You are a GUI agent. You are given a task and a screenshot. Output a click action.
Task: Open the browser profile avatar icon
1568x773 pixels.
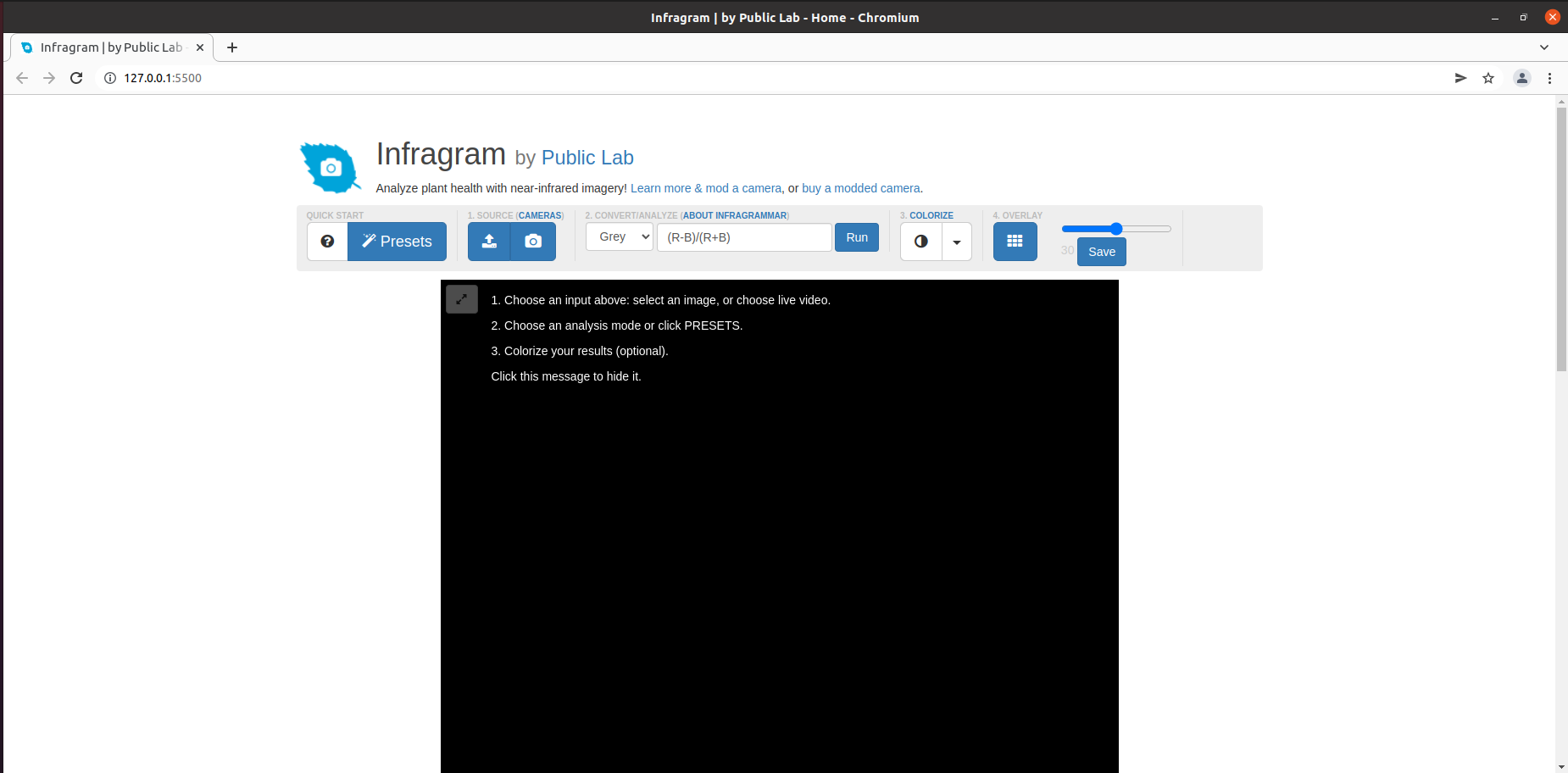coord(1522,78)
